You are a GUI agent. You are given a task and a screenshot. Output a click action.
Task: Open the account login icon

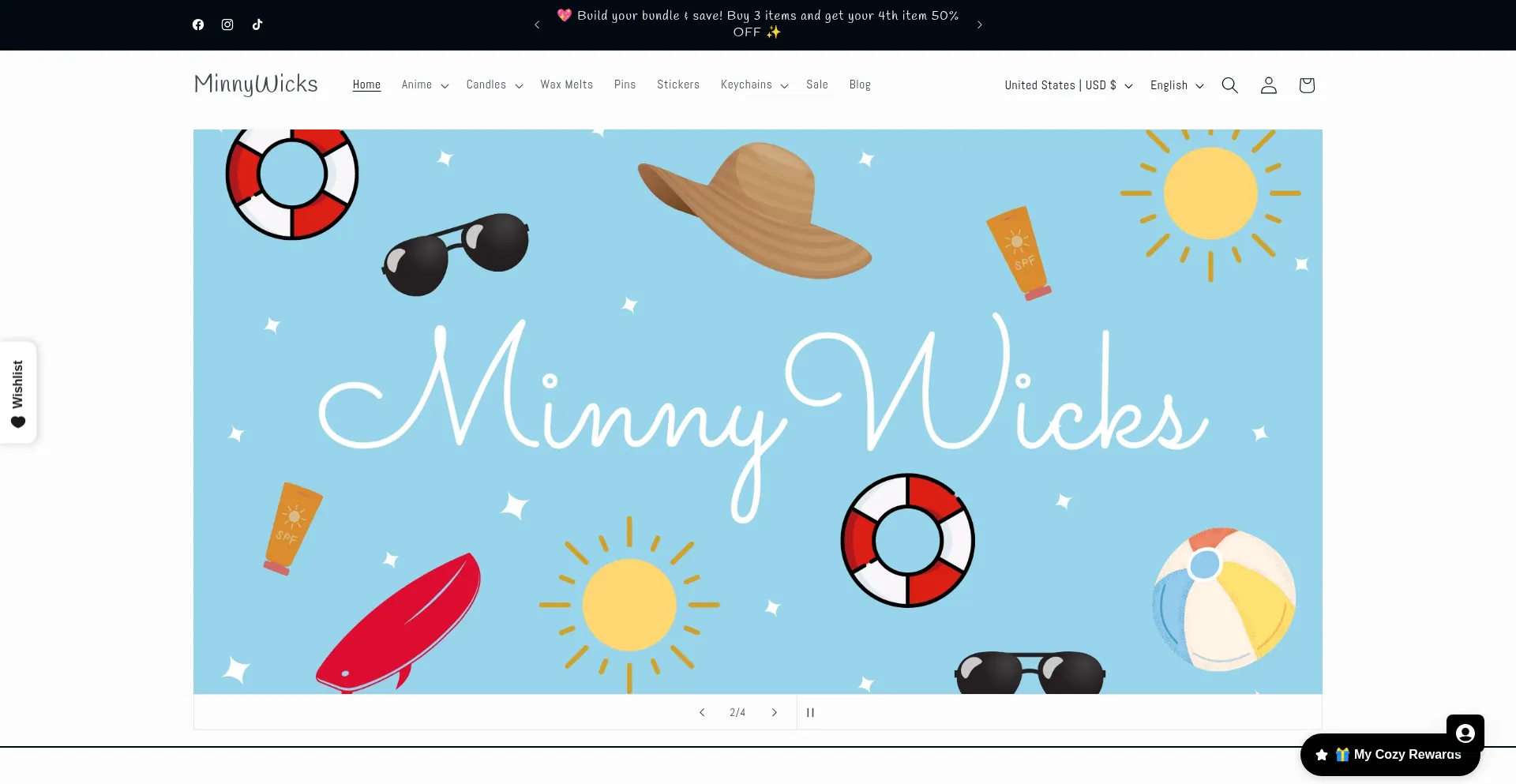tap(1268, 85)
